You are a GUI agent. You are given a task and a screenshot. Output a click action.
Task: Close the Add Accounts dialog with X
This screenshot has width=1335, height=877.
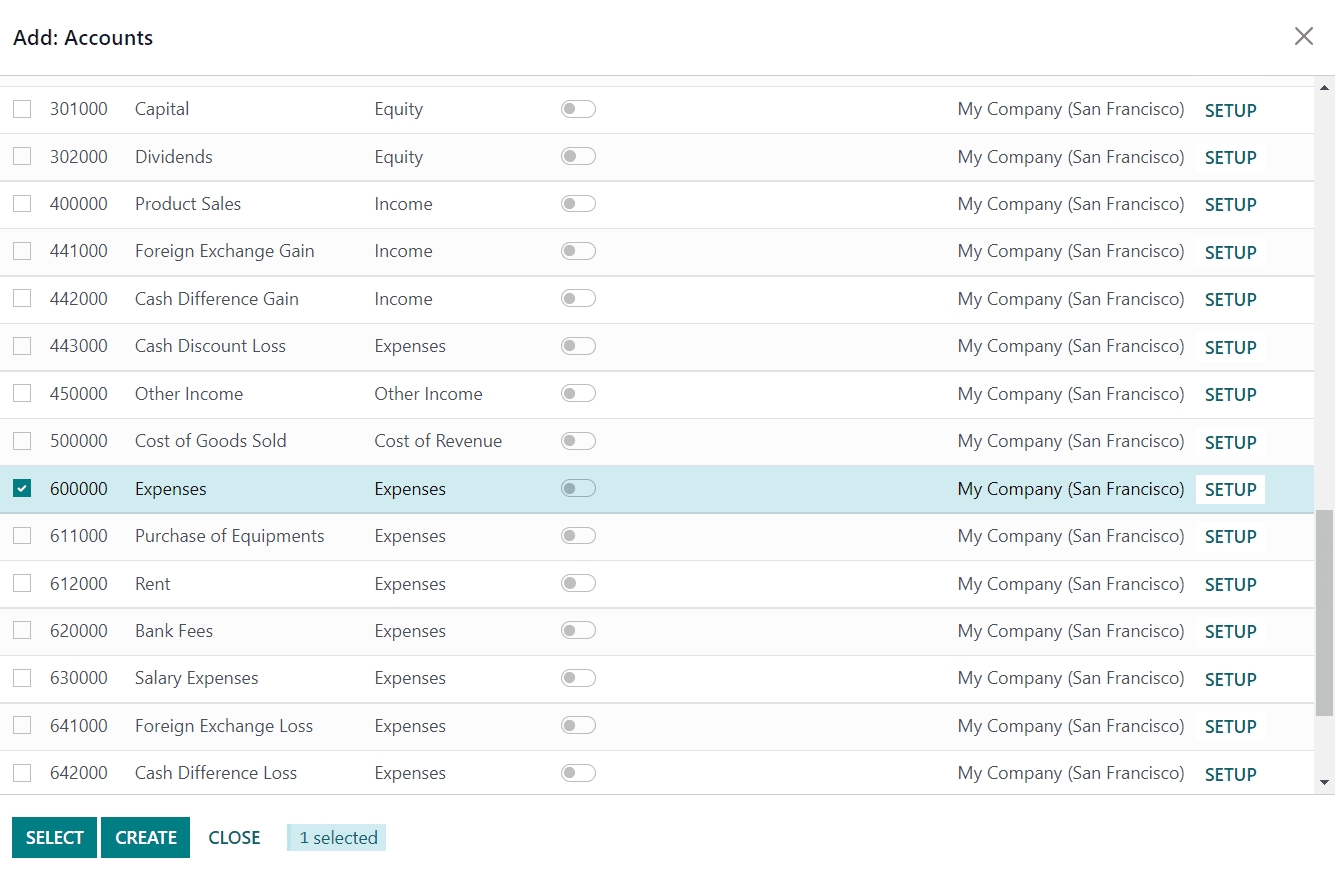click(1303, 37)
